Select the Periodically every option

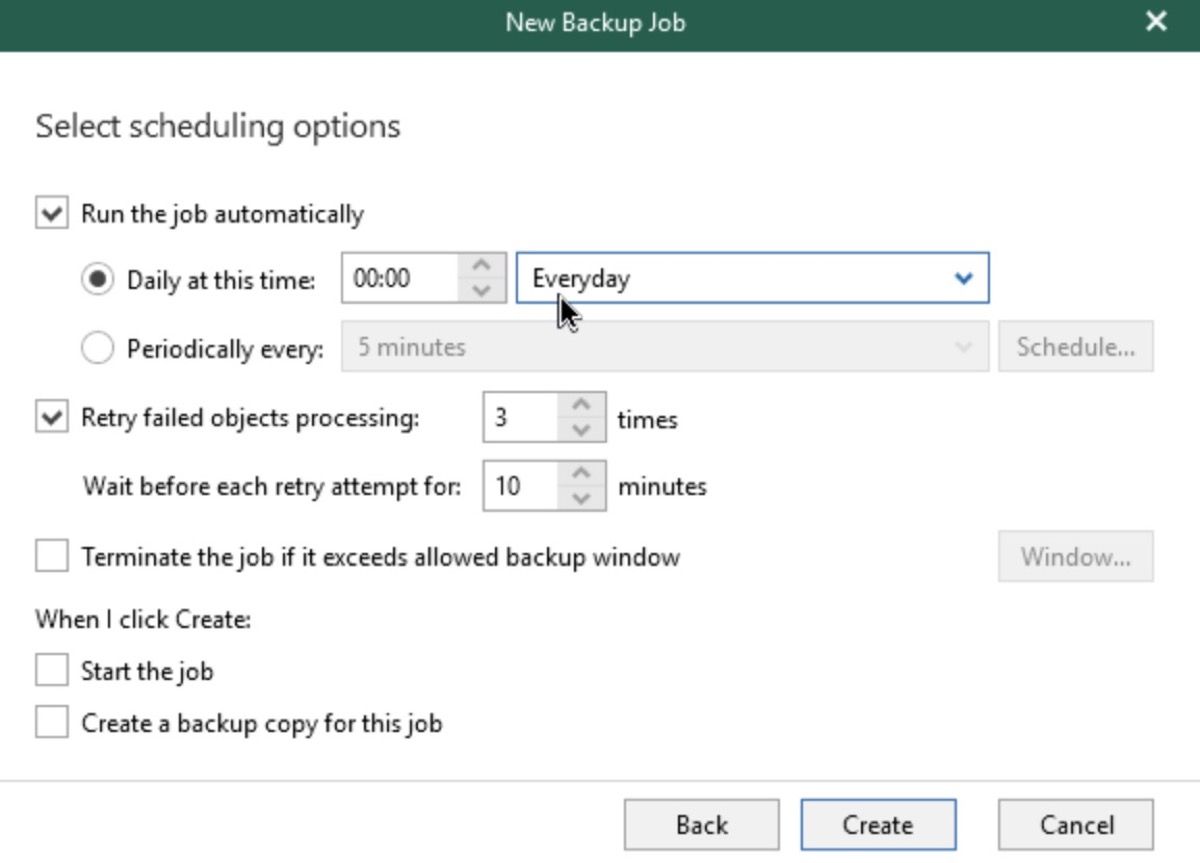(98, 348)
